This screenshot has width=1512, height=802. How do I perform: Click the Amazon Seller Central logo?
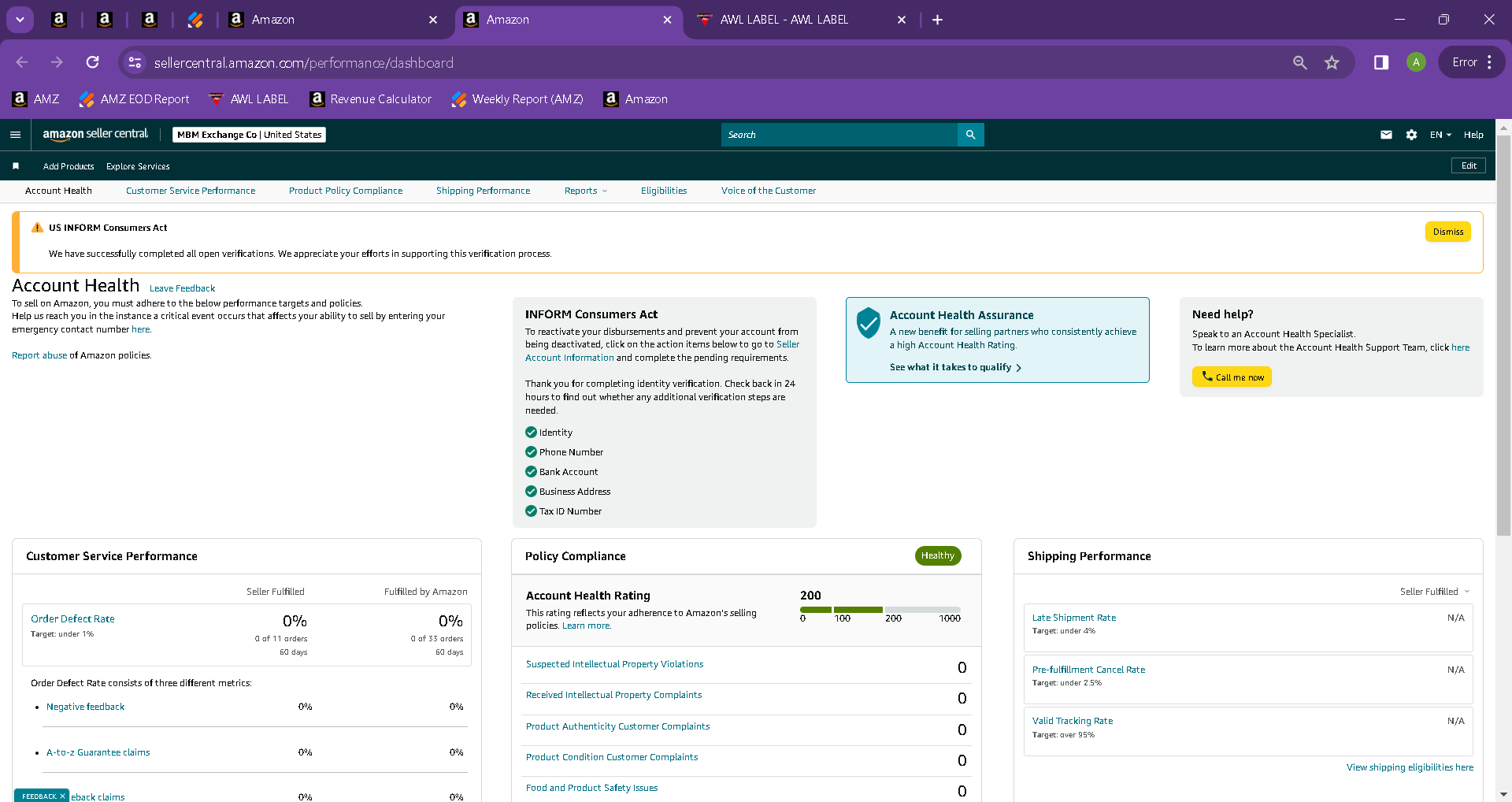[95, 135]
